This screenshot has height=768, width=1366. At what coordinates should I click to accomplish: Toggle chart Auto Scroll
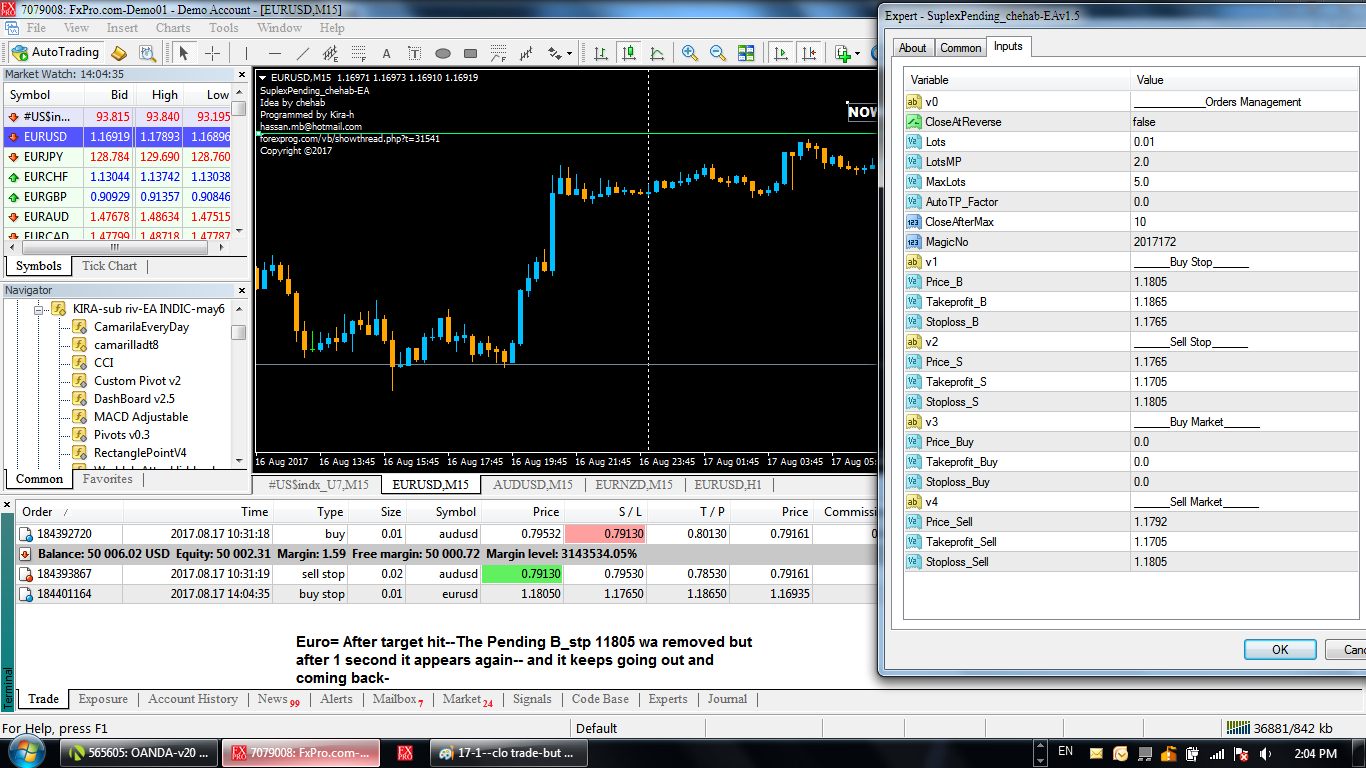point(781,53)
